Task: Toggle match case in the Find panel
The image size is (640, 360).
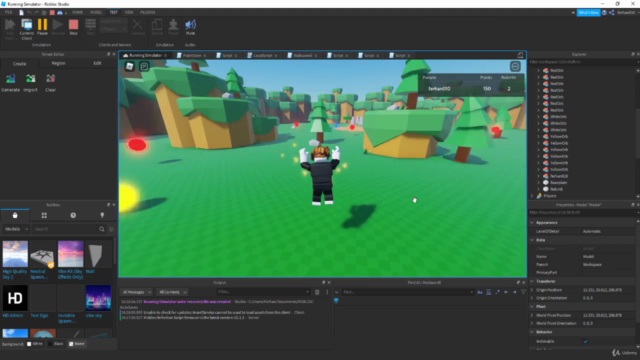Action: click(x=480, y=292)
